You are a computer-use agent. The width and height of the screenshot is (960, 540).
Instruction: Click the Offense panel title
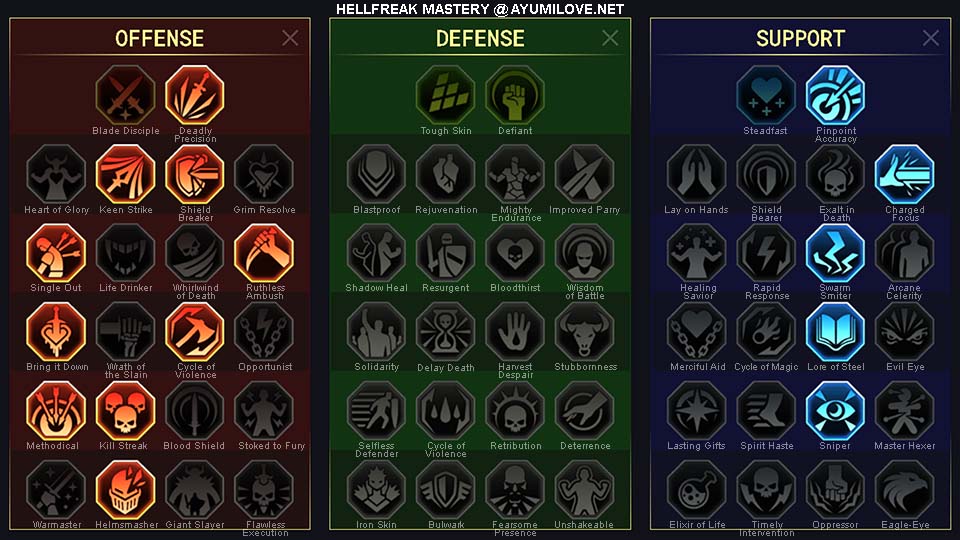(159, 39)
